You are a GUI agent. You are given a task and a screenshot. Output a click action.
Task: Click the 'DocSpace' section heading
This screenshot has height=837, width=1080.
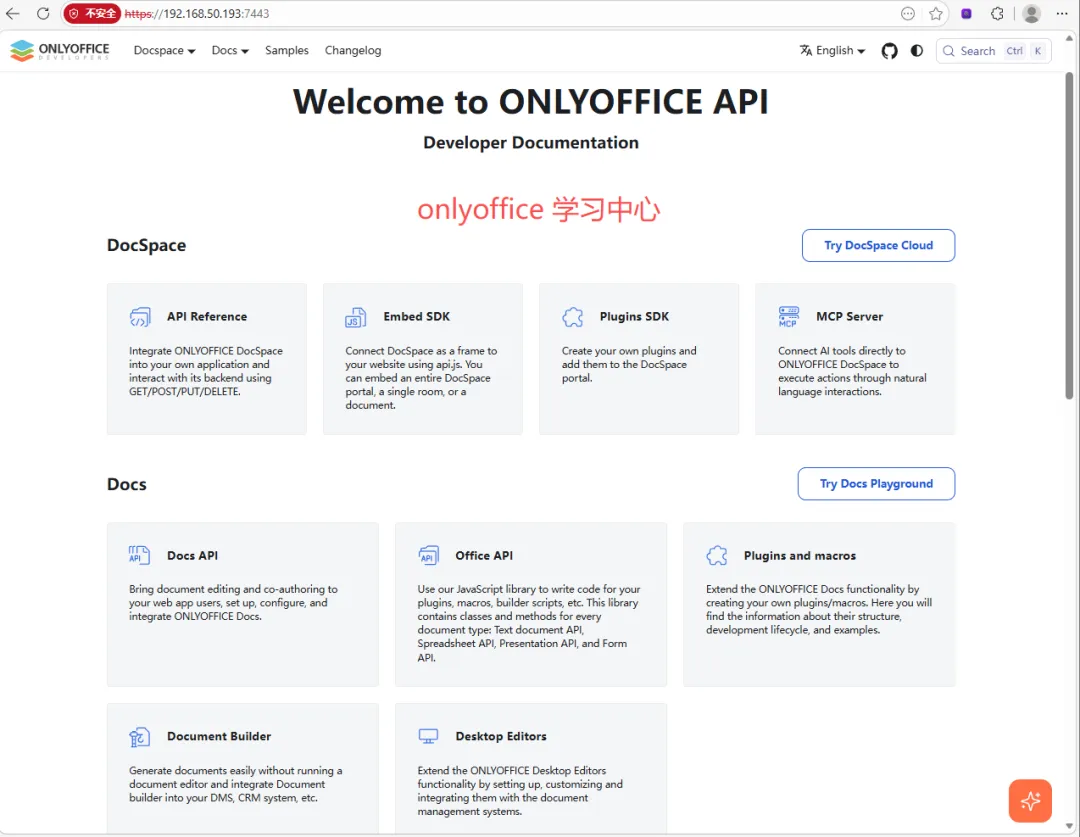click(x=146, y=245)
